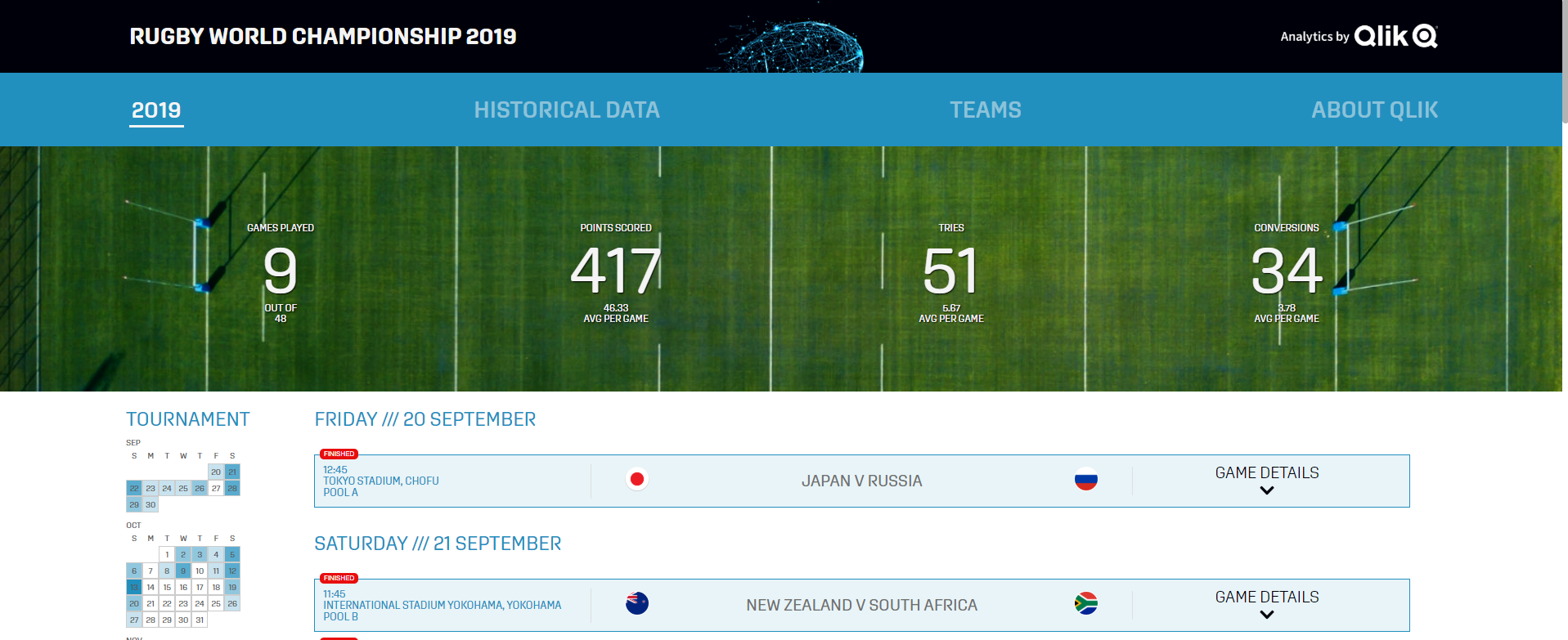
Task: Choose September 26 in the calendar
Action: tap(200, 488)
